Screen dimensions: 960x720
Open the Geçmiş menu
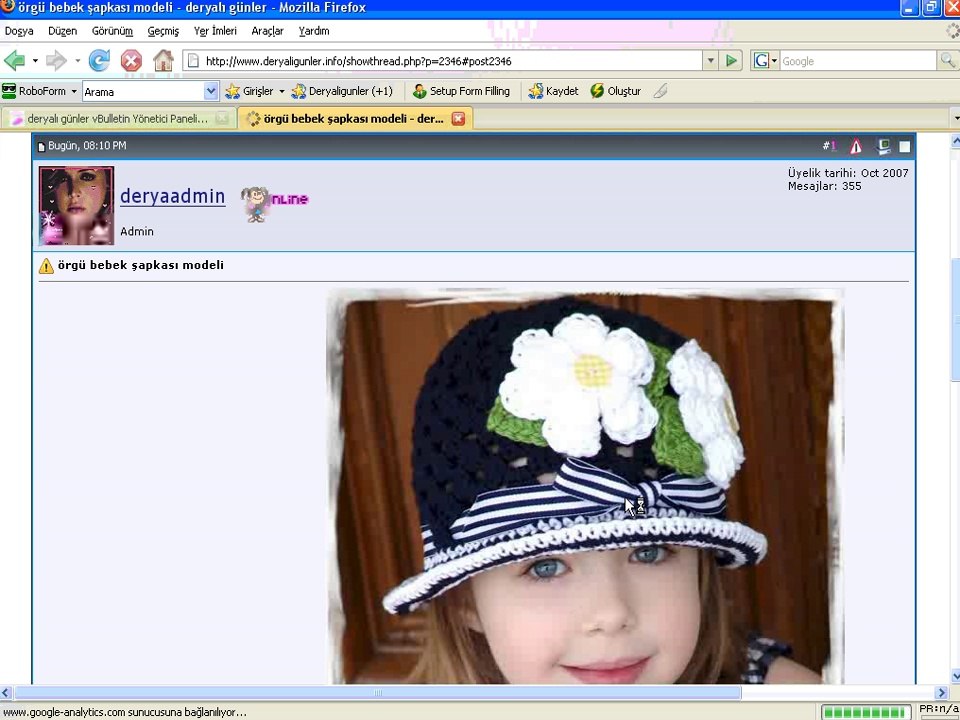click(163, 31)
